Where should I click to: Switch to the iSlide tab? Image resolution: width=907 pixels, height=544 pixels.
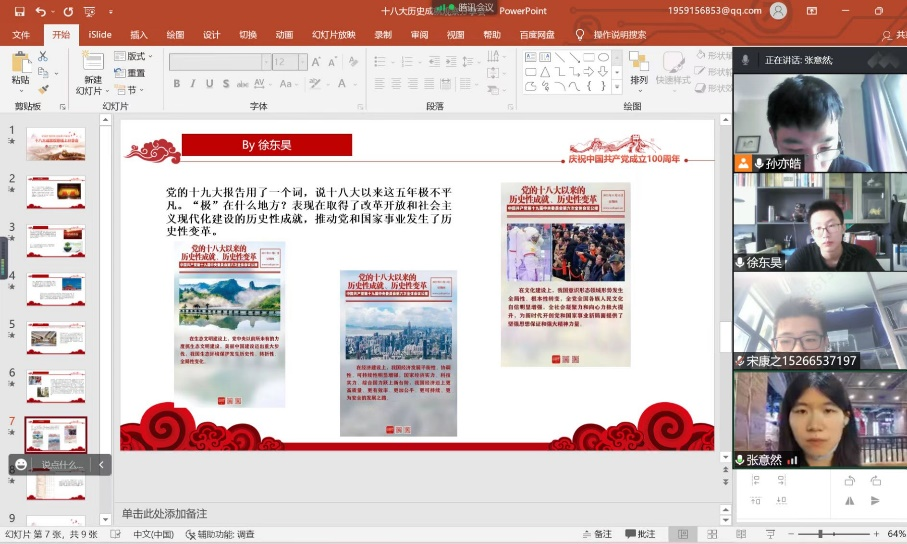pos(100,35)
